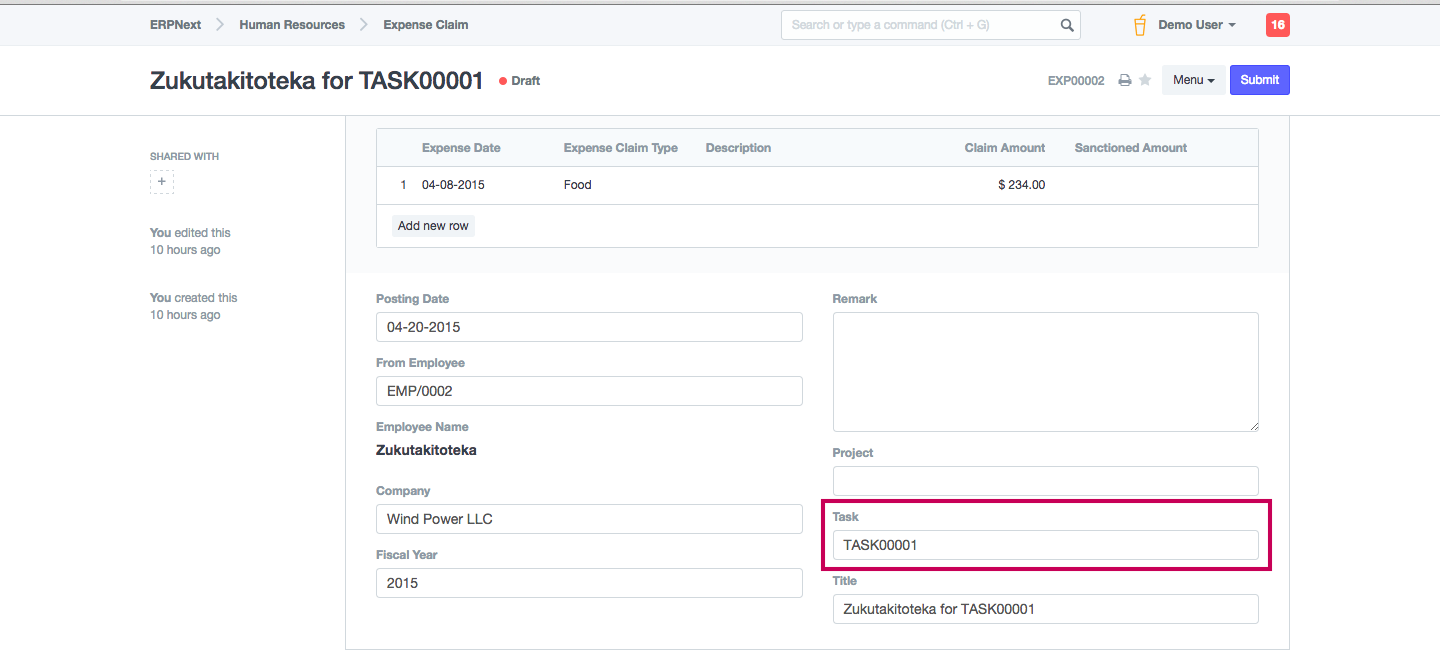Select expense row 1 dated 04-08-2015
Image resolution: width=1440 pixels, height=658 pixels.
tap(454, 185)
